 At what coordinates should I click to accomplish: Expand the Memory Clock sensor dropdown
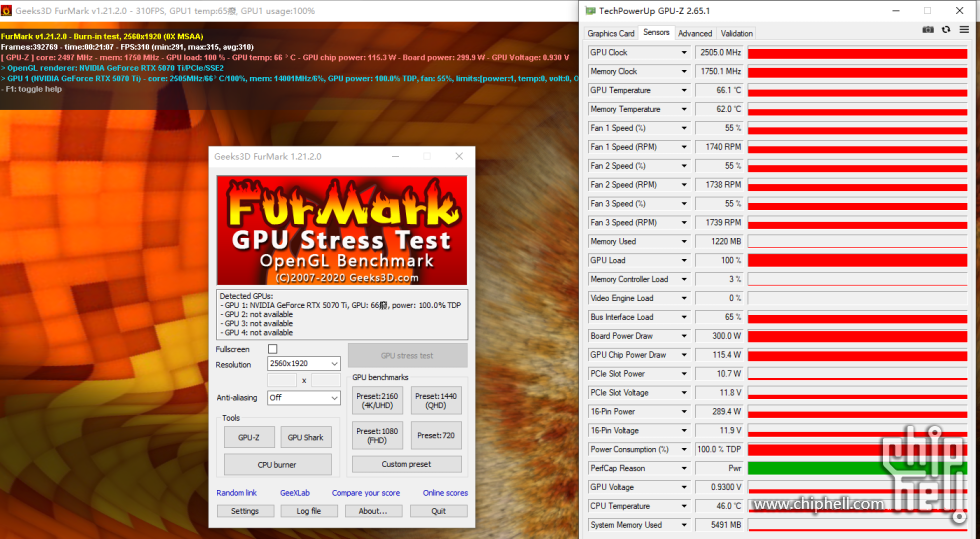tap(684, 71)
